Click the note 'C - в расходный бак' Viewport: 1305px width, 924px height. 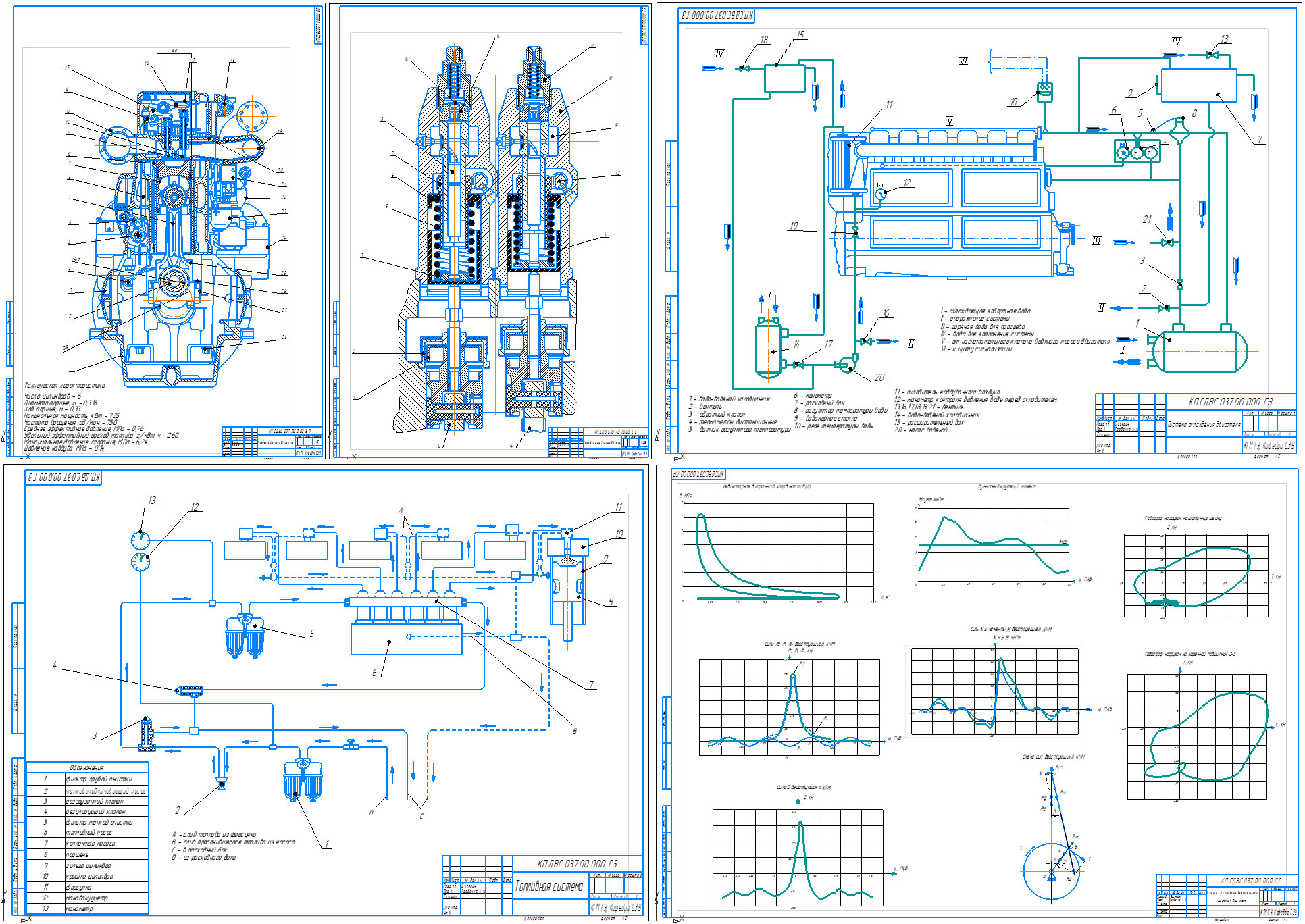pos(199,850)
